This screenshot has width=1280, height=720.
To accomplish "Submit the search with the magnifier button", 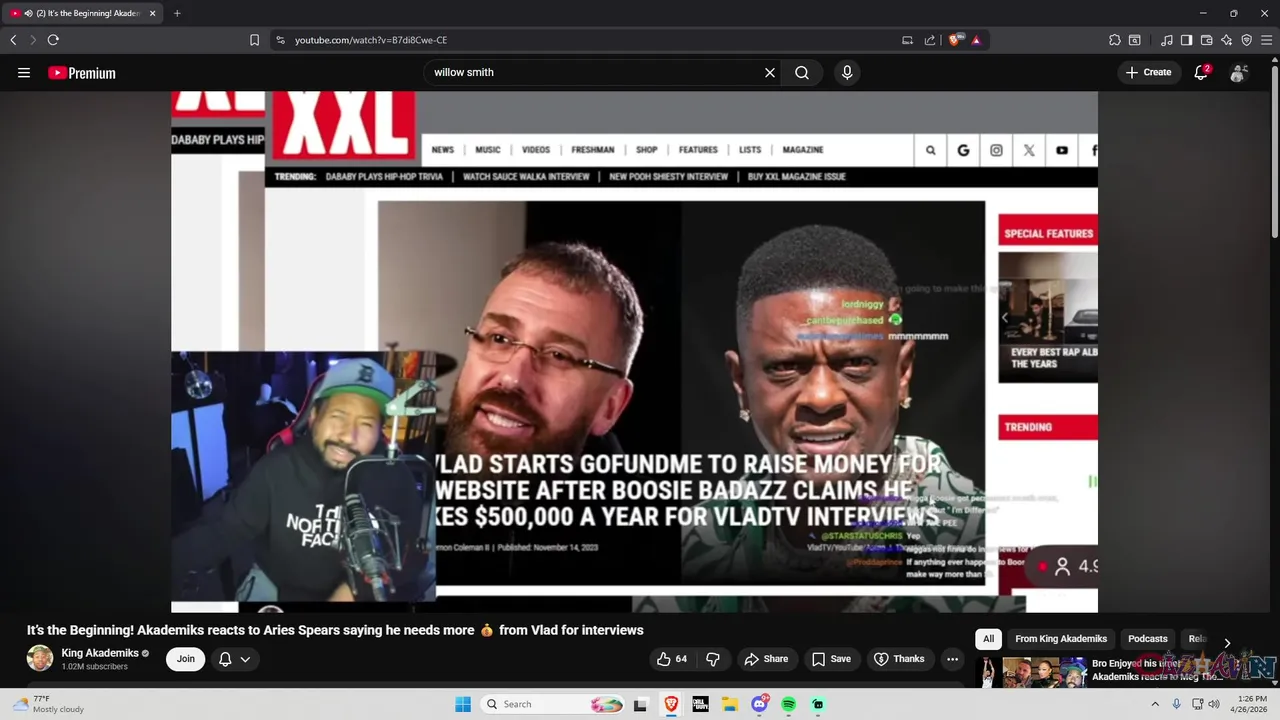I will coord(802,72).
